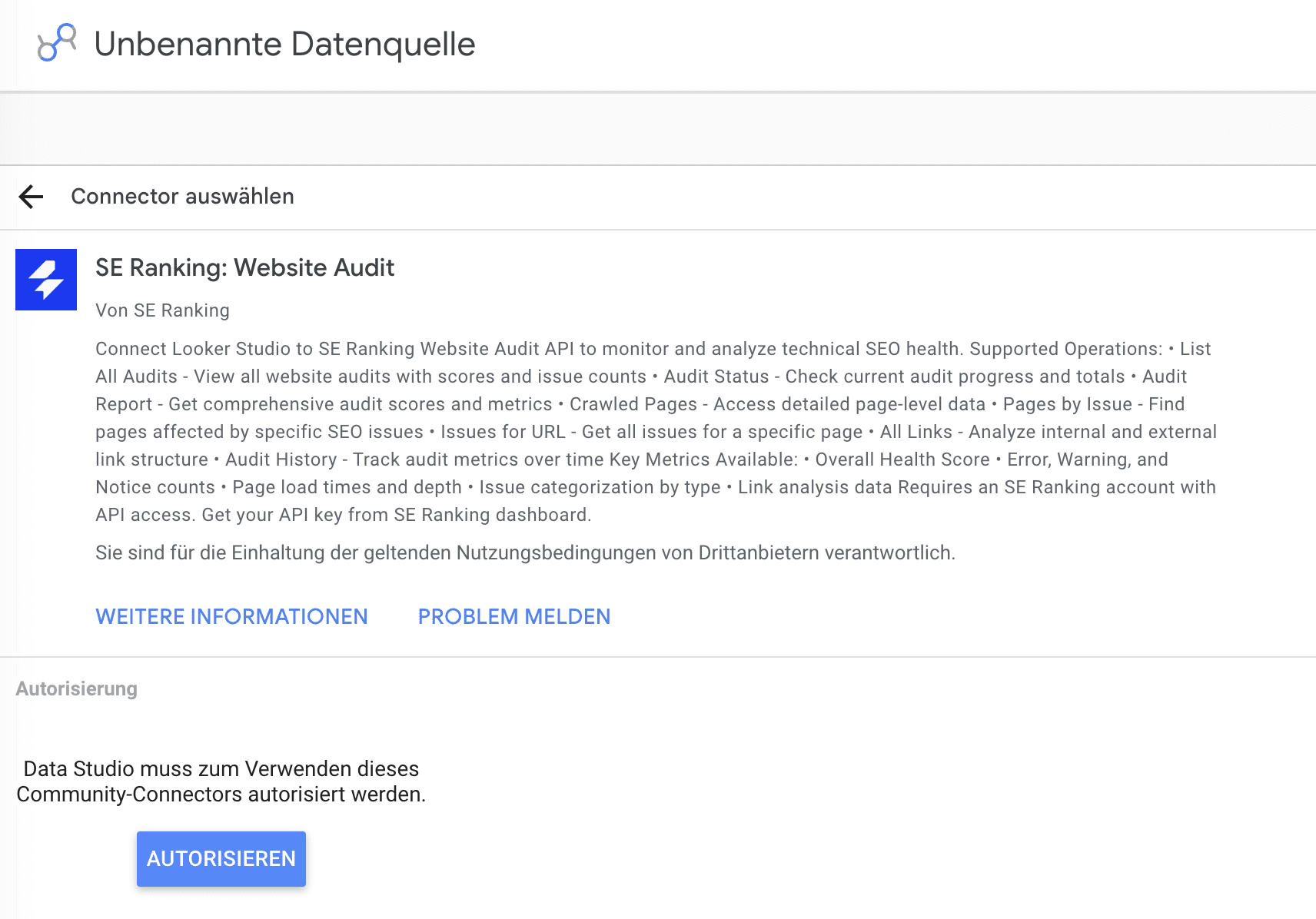
Task: Click the Von SE Ranking author line
Action: (162, 310)
